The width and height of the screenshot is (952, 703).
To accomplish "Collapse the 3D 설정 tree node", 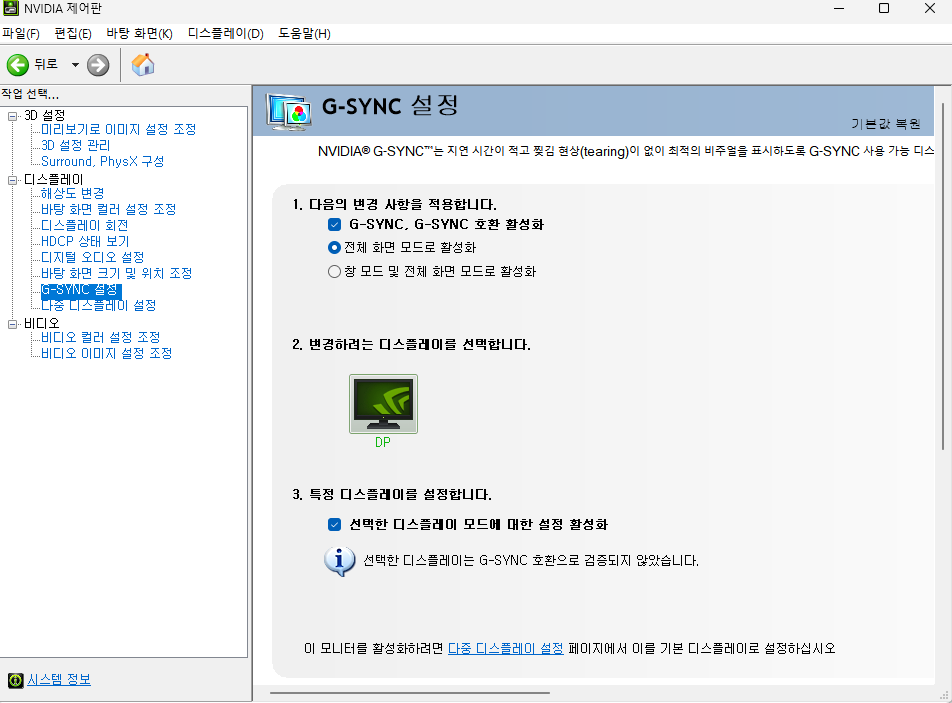I will tap(12, 116).
